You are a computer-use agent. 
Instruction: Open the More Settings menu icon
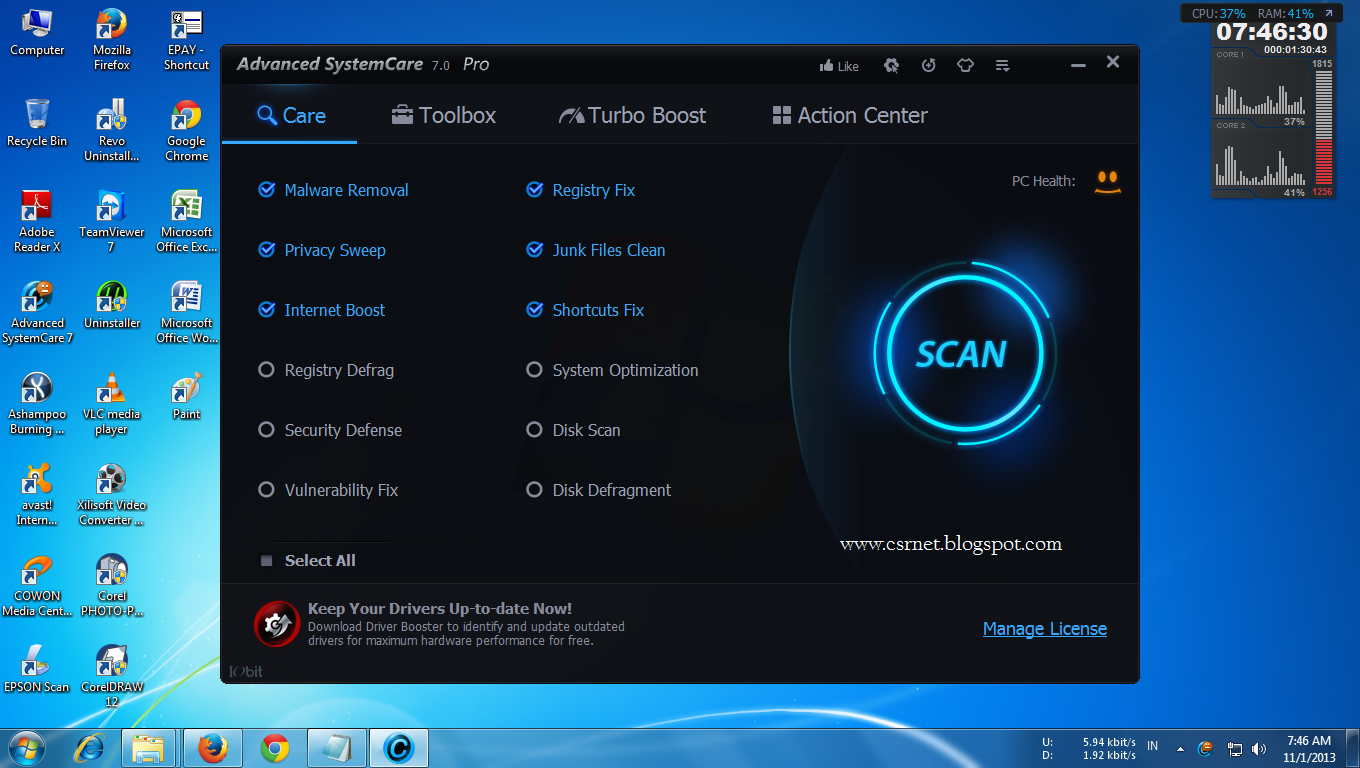1002,65
